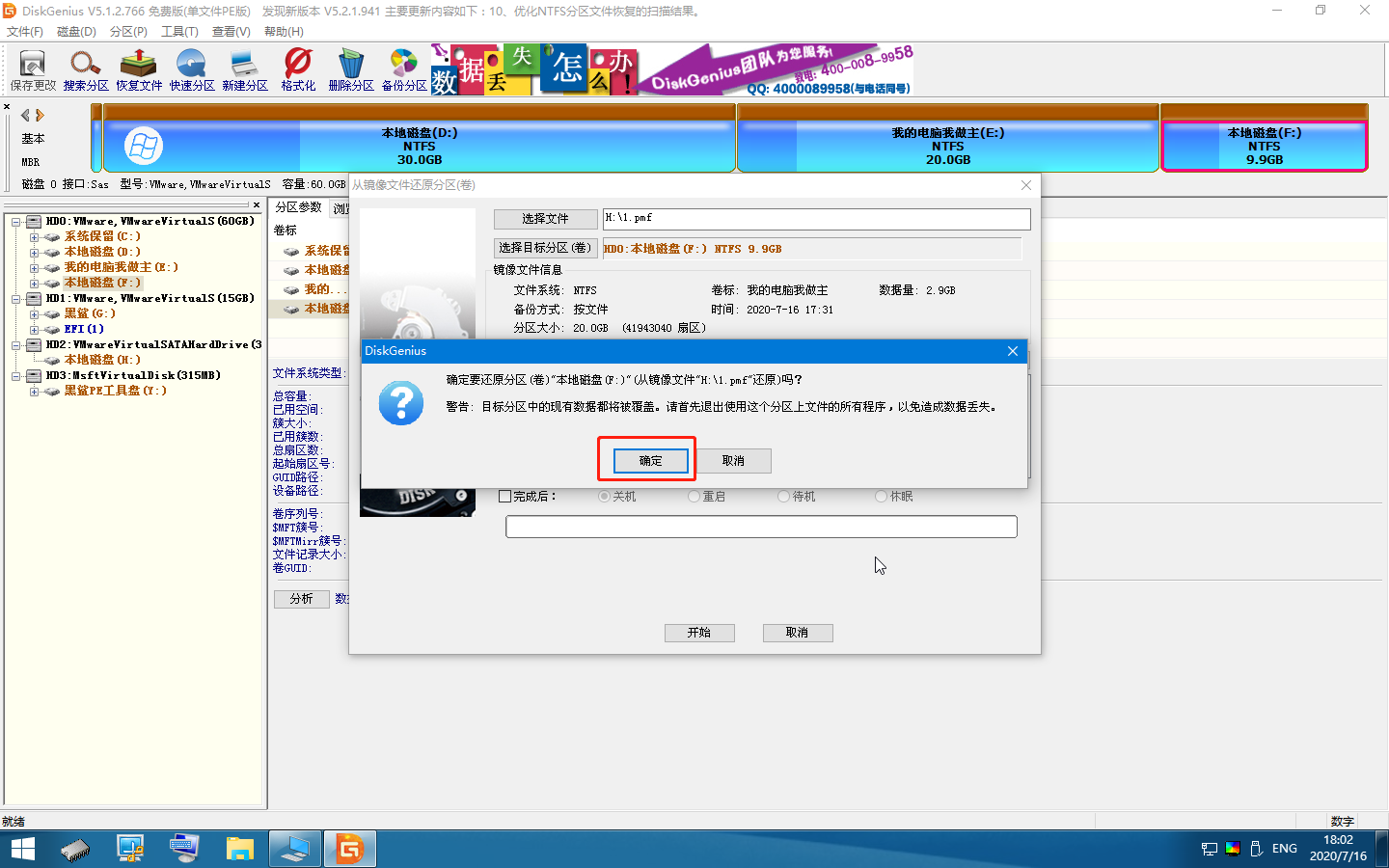The height and width of the screenshot is (868, 1389).
Task: Collapse the HD0 VMware 60GB disk node
Action: (16, 222)
